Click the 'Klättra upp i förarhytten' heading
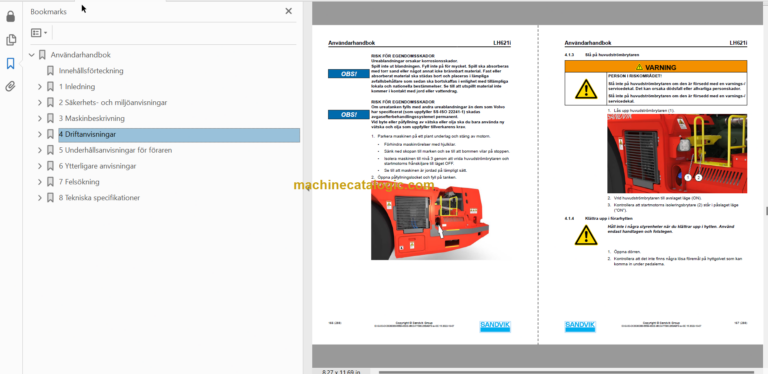The image size is (768, 374). click(x=609, y=218)
